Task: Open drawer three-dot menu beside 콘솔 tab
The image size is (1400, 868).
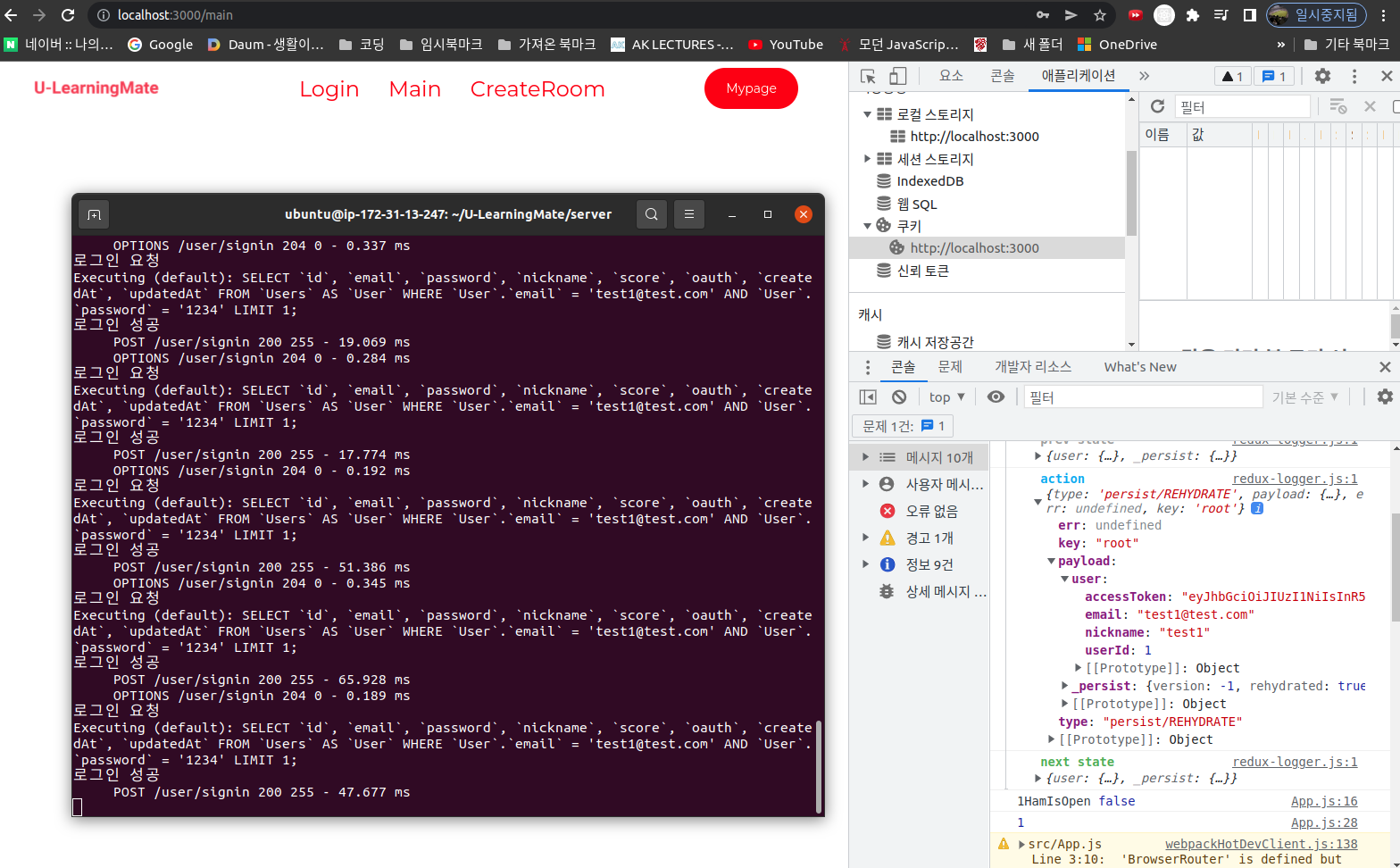Action: pos(867,367)
